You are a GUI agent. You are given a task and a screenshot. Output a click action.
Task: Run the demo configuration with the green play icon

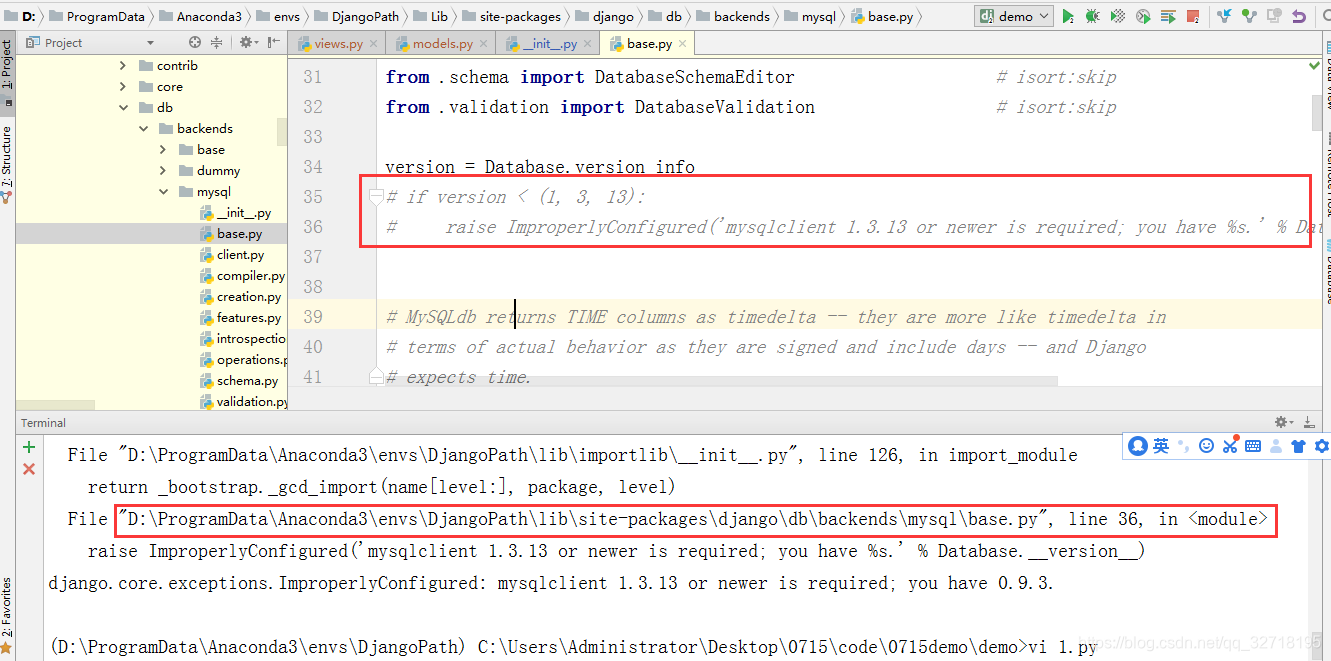(1068, 16)
